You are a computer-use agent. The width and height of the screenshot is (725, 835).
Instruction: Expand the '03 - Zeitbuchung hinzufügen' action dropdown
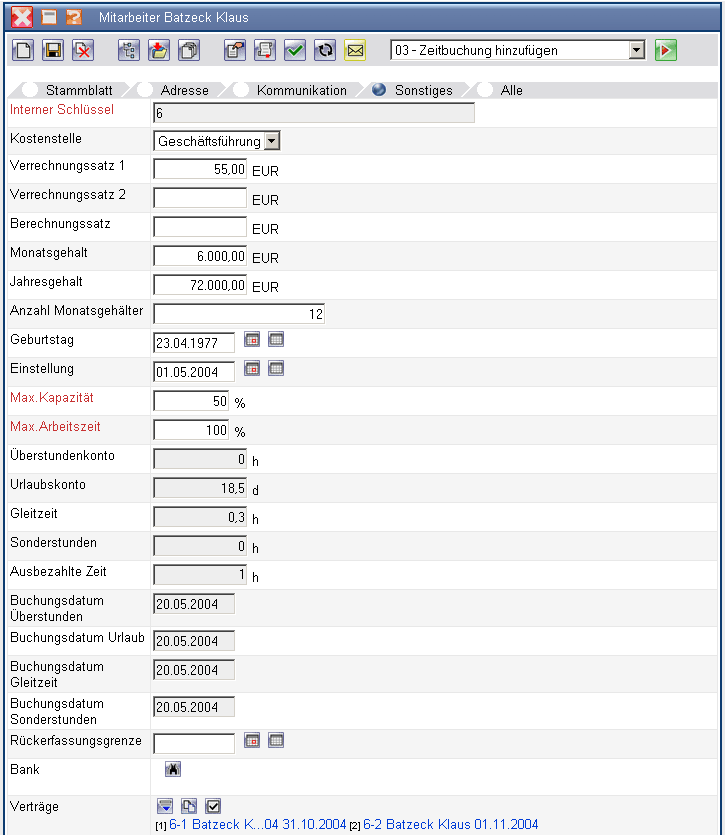[637, 50]
